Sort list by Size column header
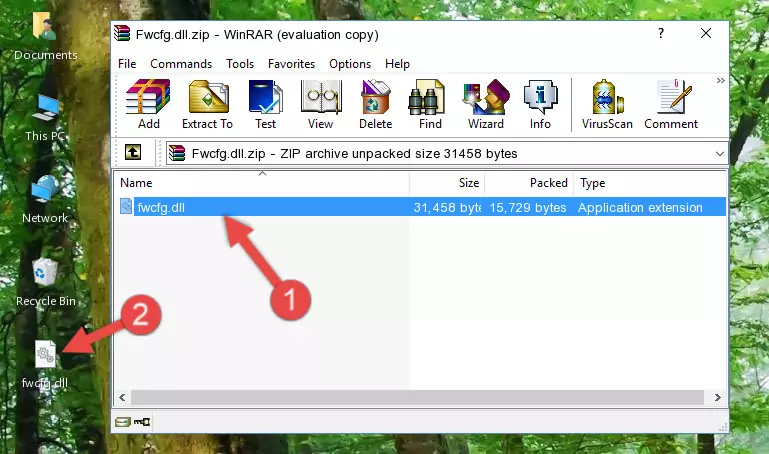This screenshot has width=769, height=454. (x=447, y=182)
